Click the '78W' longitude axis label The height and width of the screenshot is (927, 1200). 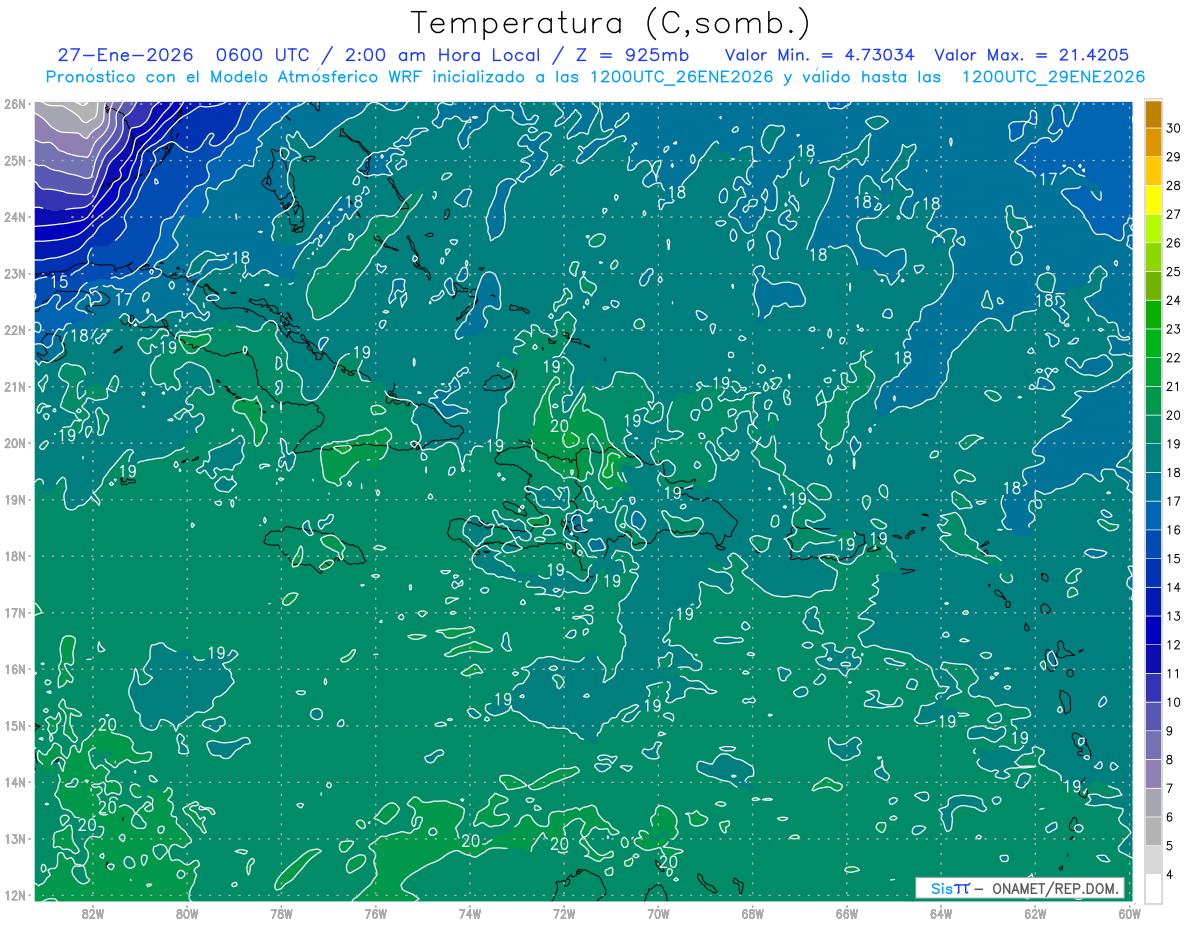[281, 915]
